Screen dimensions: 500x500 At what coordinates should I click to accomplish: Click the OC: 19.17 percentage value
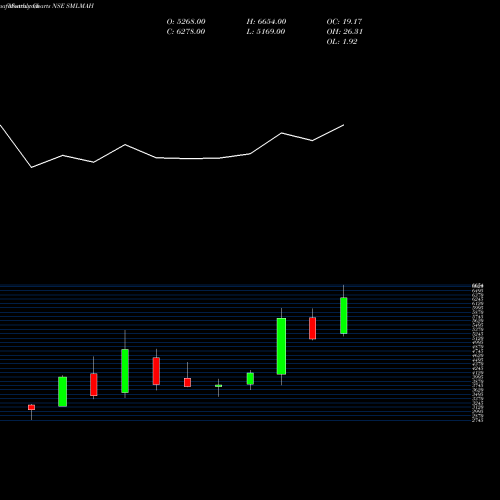tap(344, 21)
